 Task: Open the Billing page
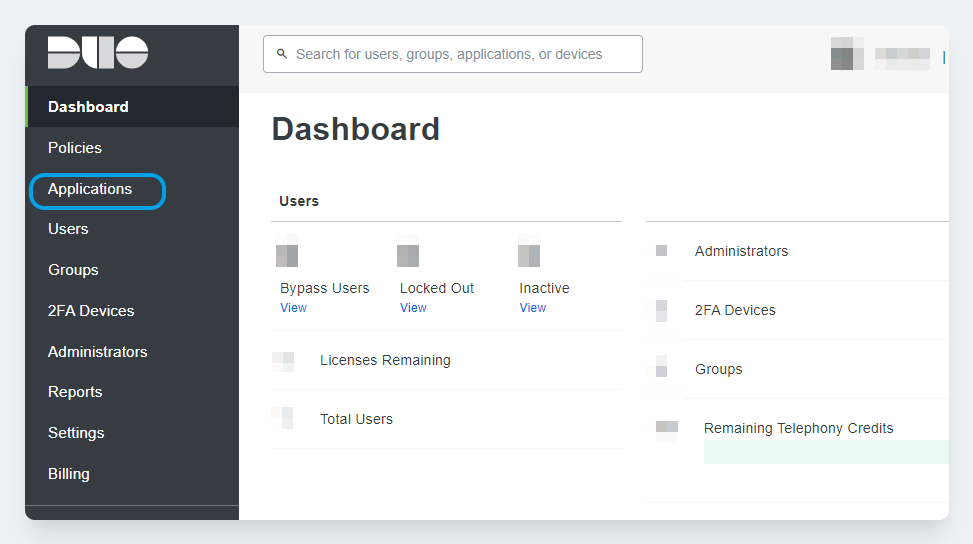[x=68, y=474]
